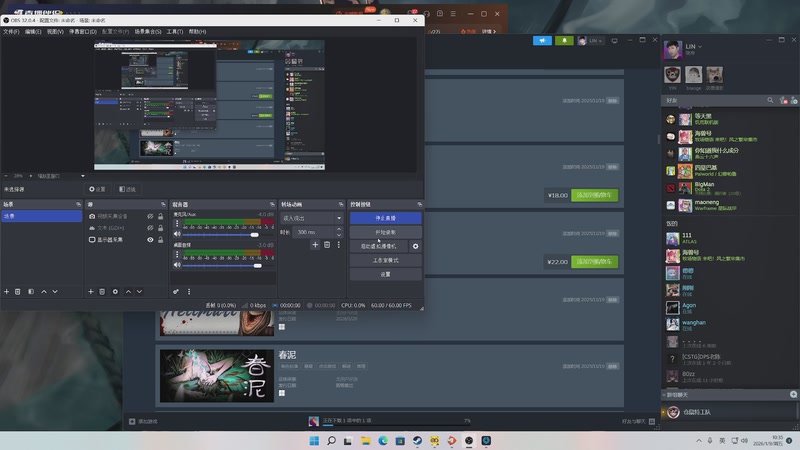Click the start recording button

tap(386, 232)
